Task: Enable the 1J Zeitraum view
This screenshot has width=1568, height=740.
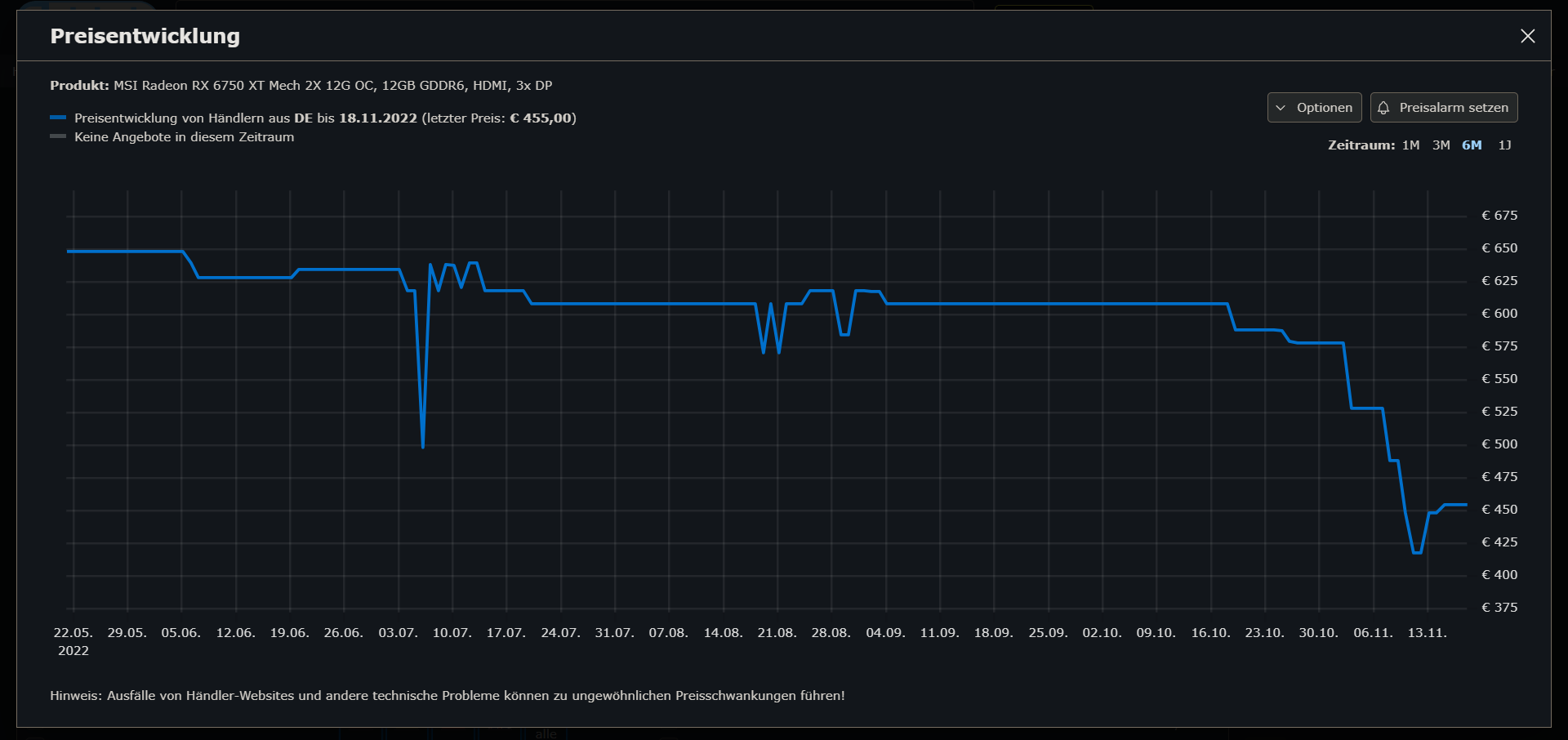Action: [1505, 145]
